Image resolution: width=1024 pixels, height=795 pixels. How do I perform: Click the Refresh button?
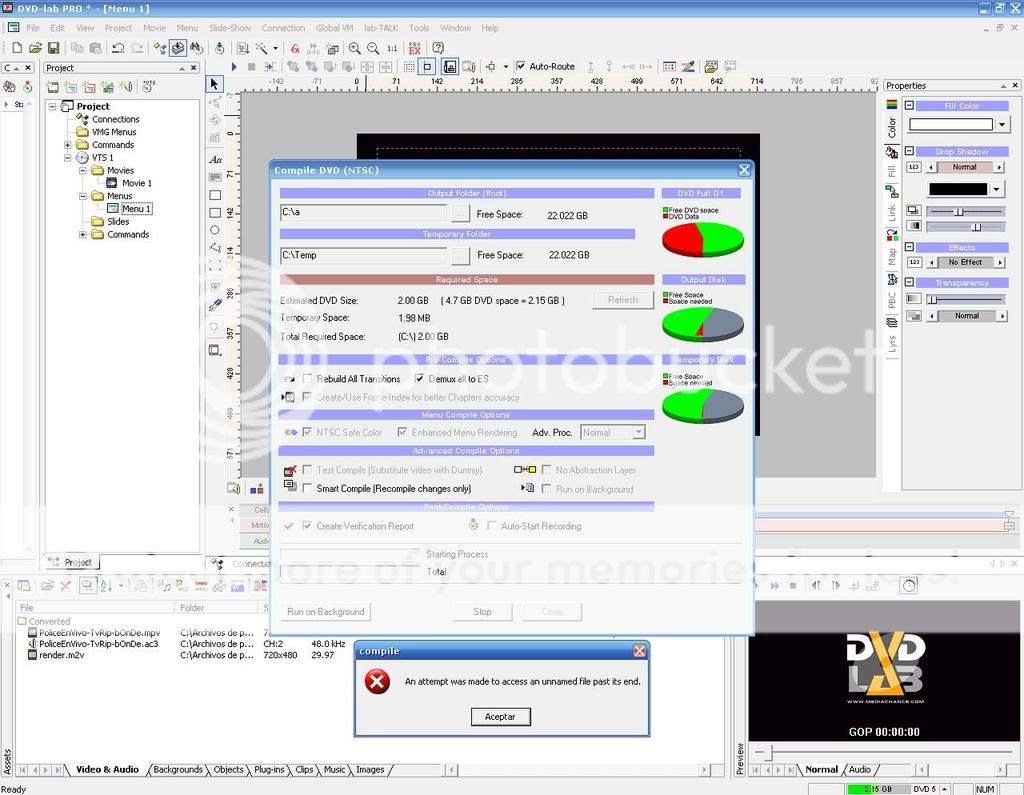[623, 300]
